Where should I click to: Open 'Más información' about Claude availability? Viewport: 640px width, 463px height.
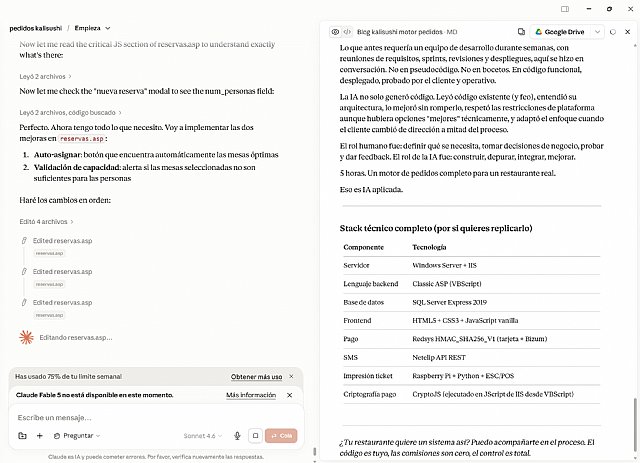tap(251, 395)
